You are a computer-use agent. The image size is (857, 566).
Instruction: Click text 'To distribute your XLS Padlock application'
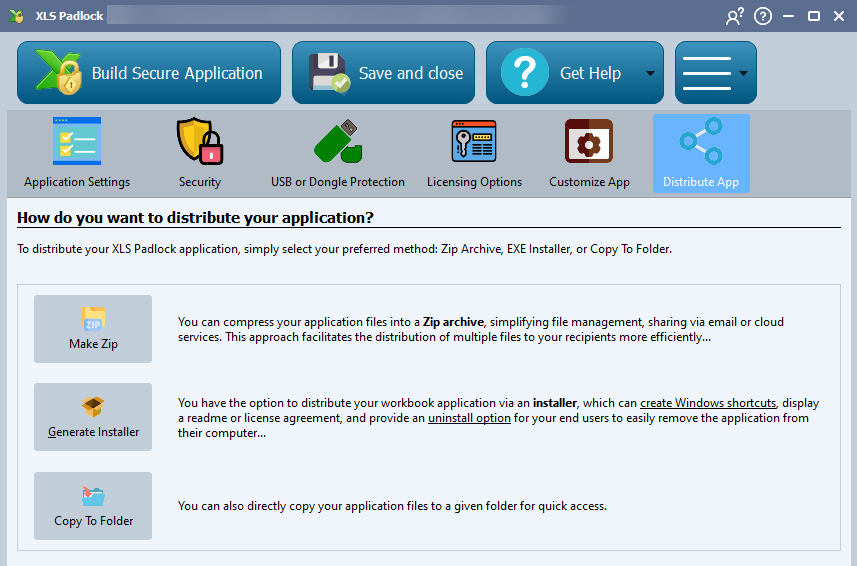pyautogui.click(x=128, y=249)
